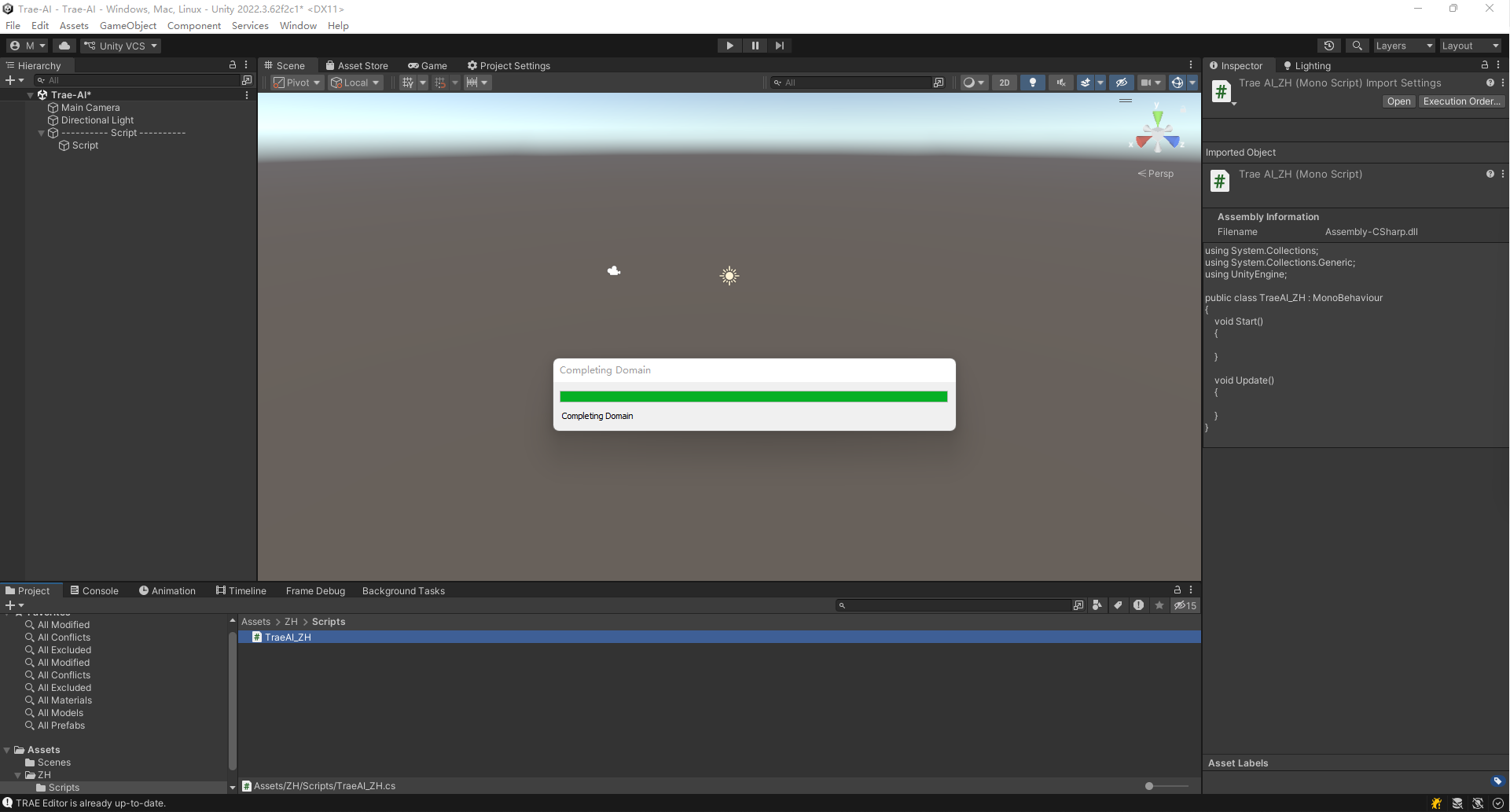Click the Play button
Image resolution: width=1510 pixels, height=812 pixels.
729,46
